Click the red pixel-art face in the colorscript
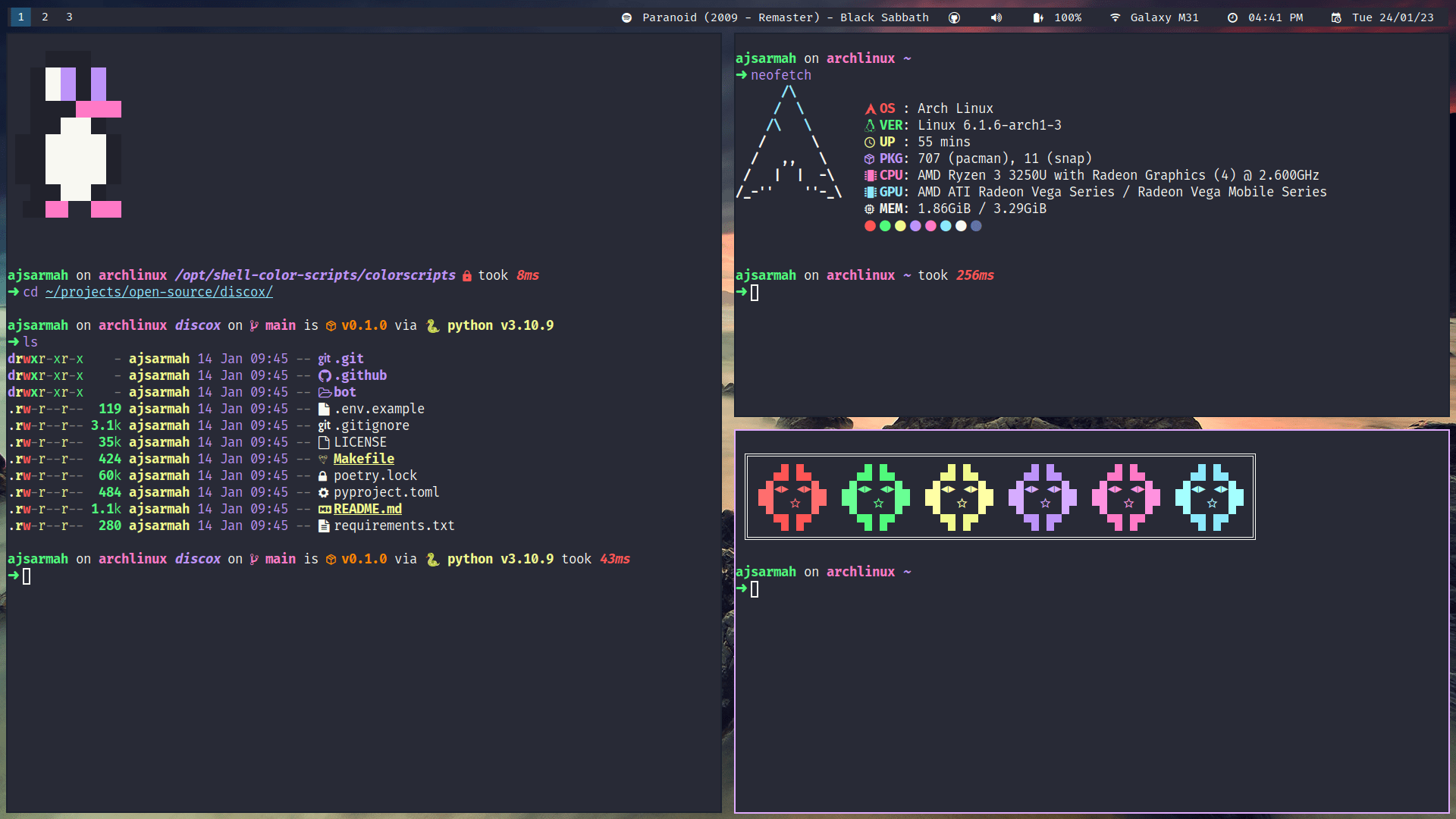This screenshot has height=819, width=1456. click(793, 497)
